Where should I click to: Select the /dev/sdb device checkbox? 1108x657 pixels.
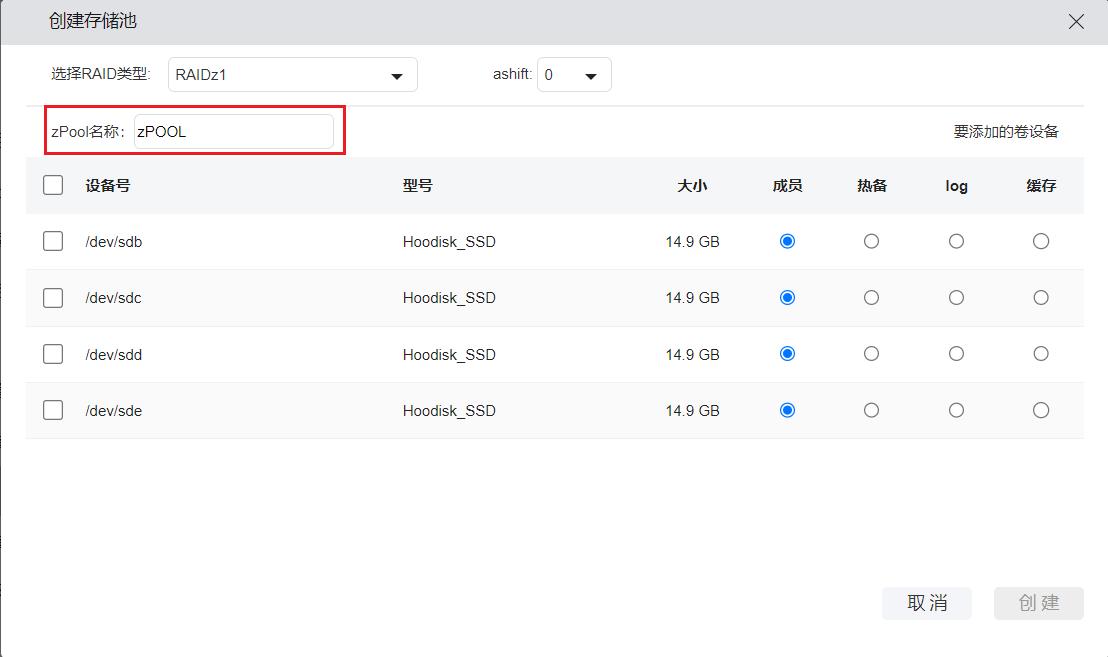[53, 241]
